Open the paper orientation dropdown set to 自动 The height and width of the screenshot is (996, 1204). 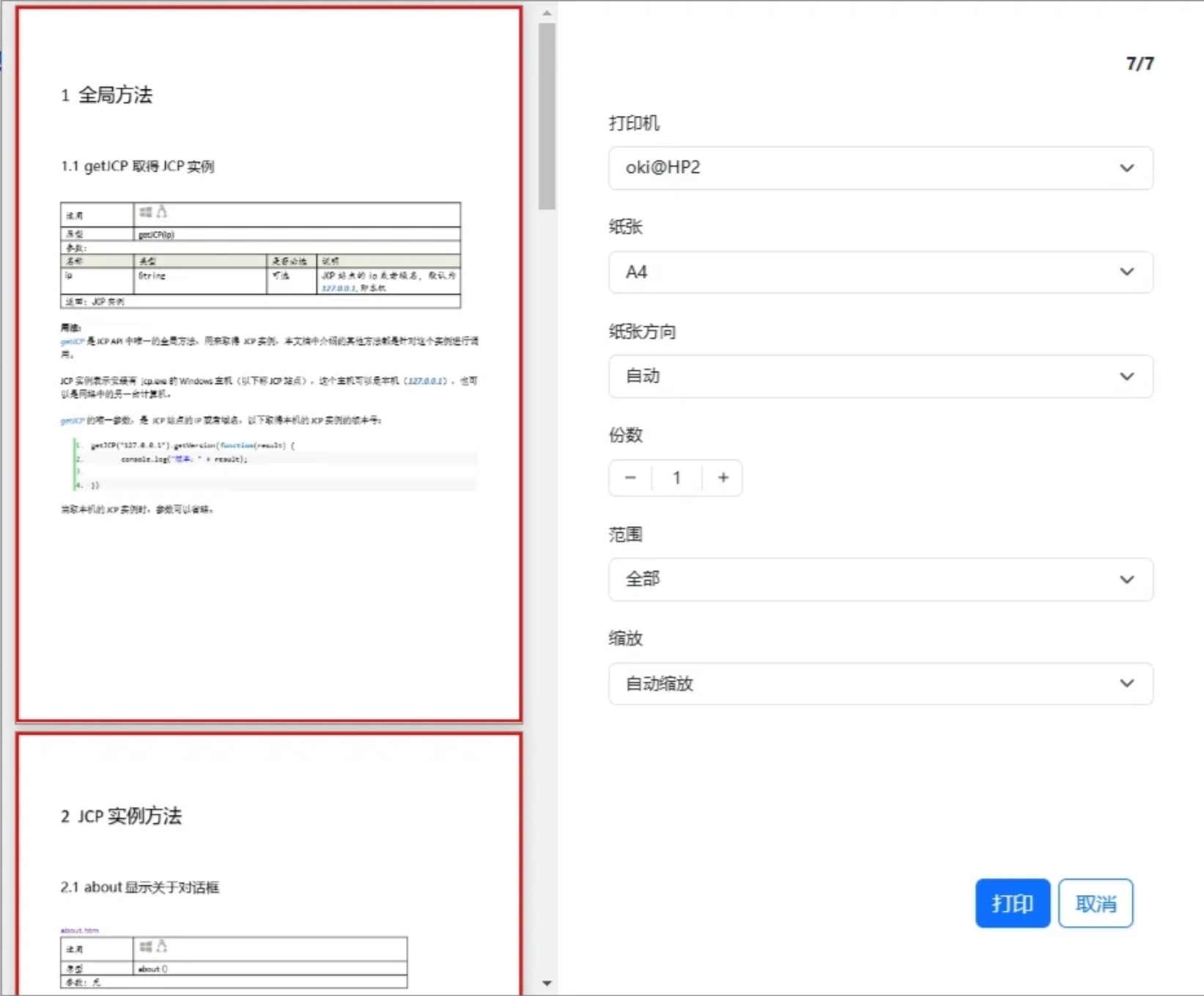[879, 377]
